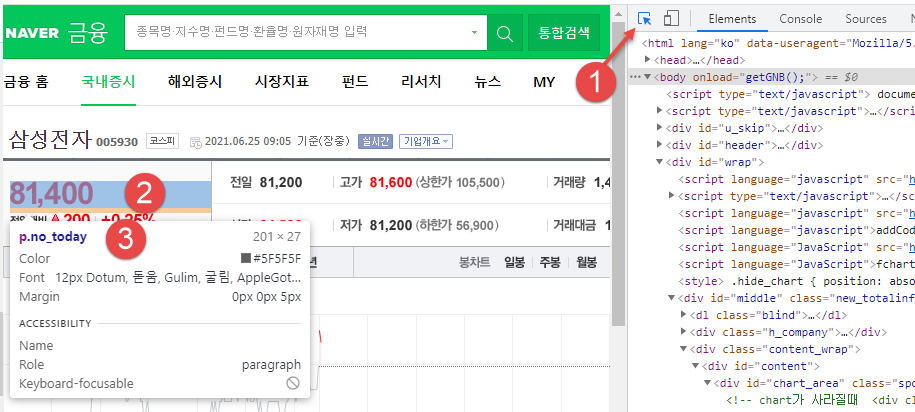Image resolution: width=915 pixels, height=412 pixels.
Task: Collapse the div id="chart_area" node
Action: pyautogui.click(x=708, y=383)
